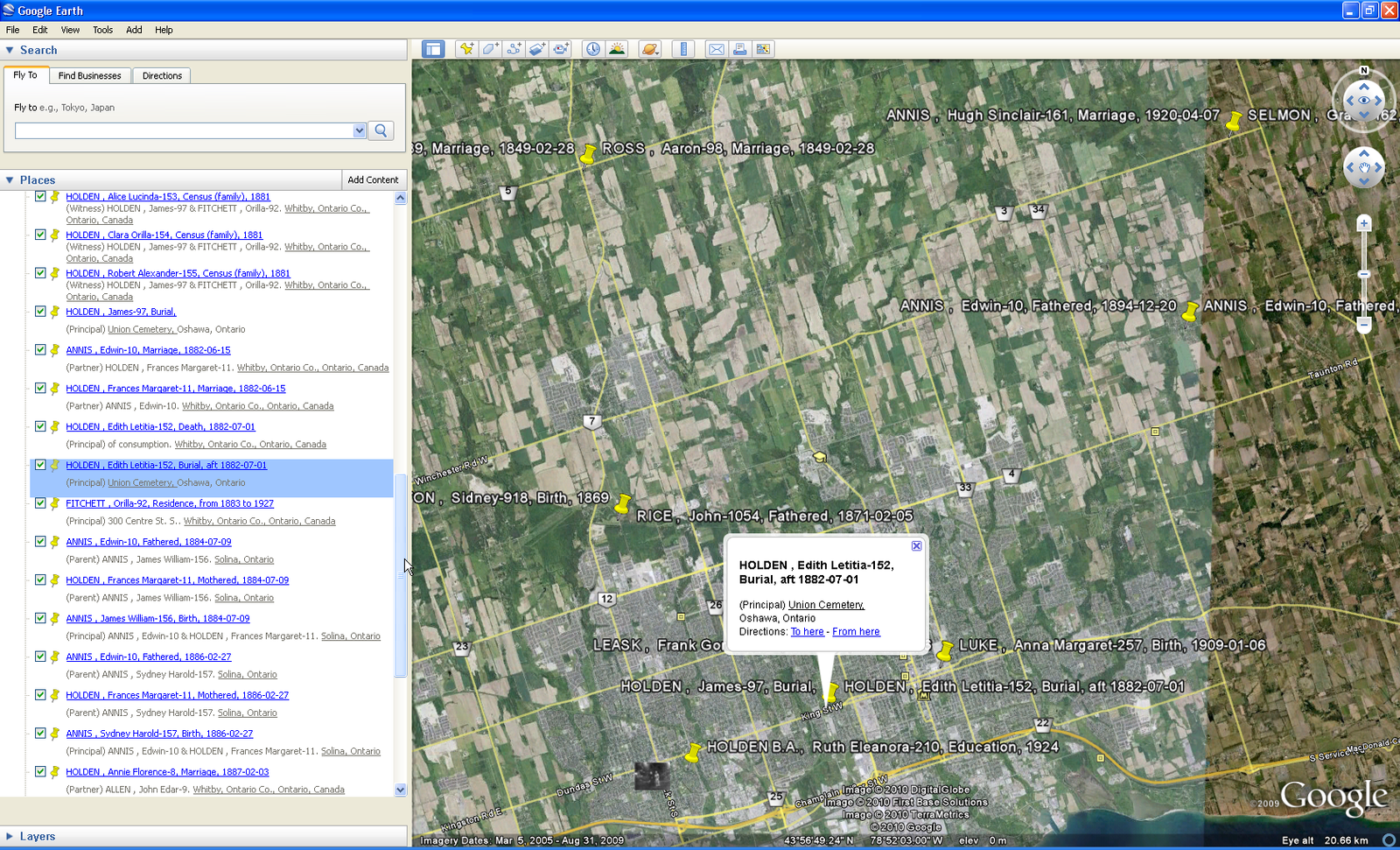Click the Add Content button
The image size is (1400, 850).
[x=373, y=179]
